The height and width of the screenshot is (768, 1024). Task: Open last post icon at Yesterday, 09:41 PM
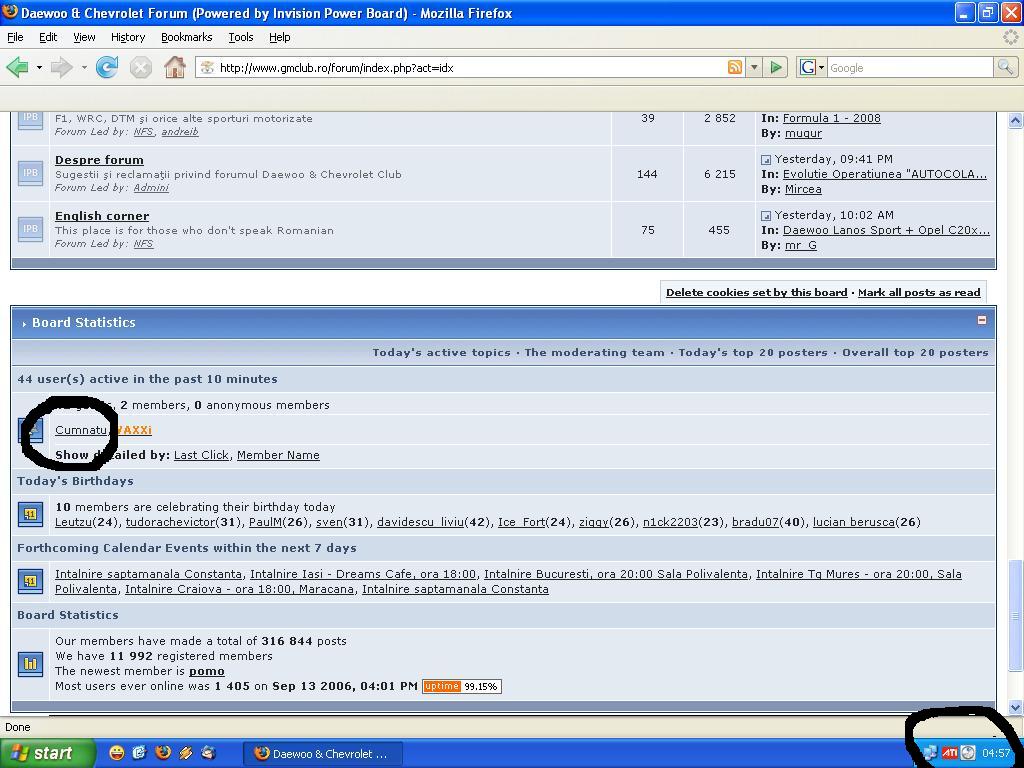click(x=766, y=159)
